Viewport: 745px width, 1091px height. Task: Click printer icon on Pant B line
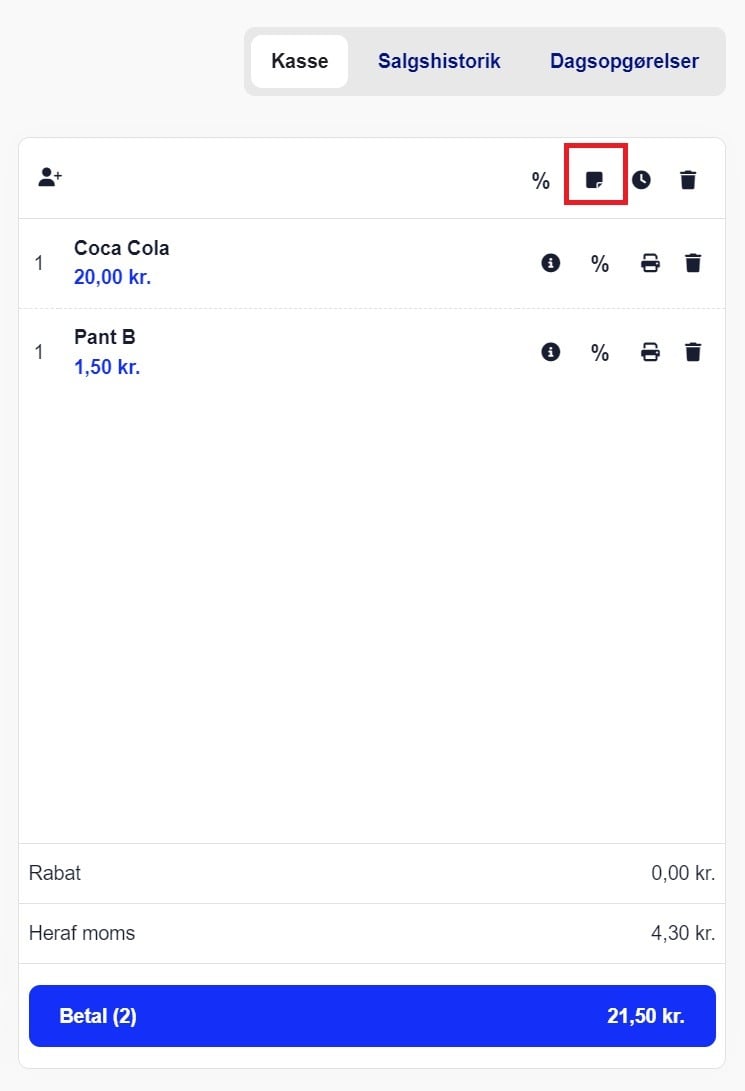click(x=650, y=352)
